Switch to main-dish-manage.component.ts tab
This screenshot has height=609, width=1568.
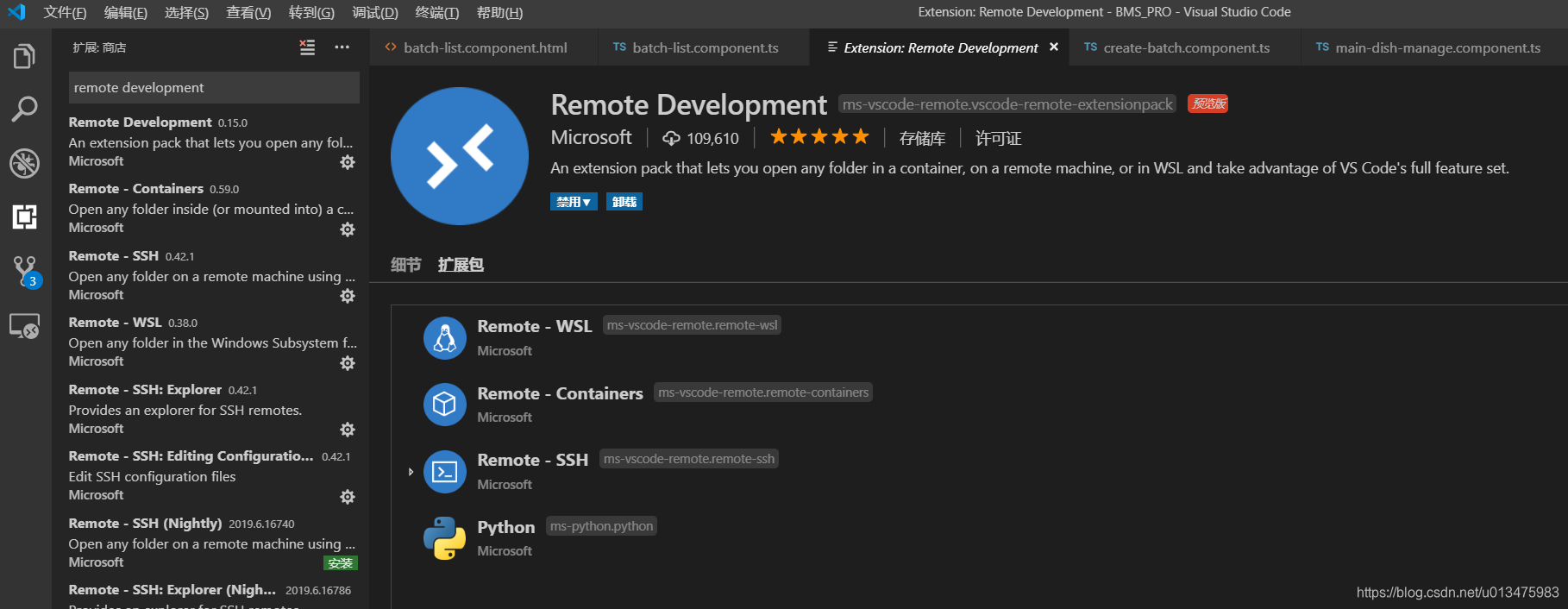1434,47
